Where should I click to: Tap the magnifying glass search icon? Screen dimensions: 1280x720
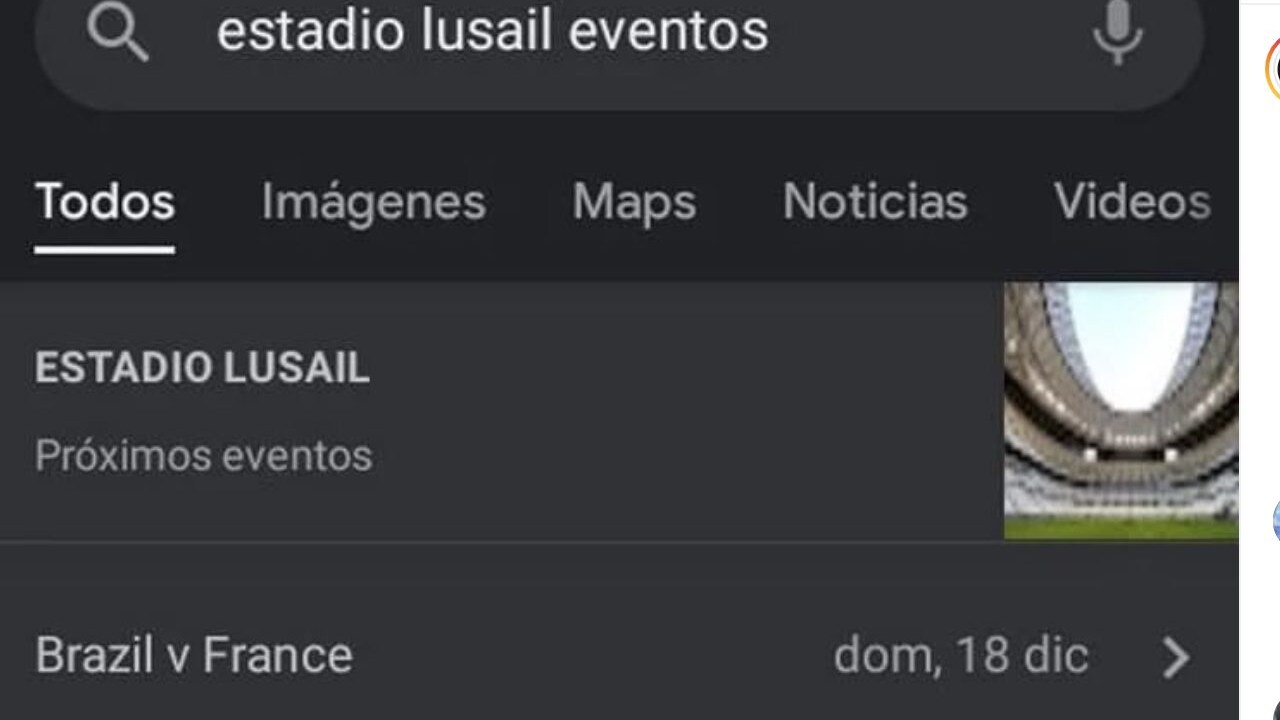pos(117,31)
